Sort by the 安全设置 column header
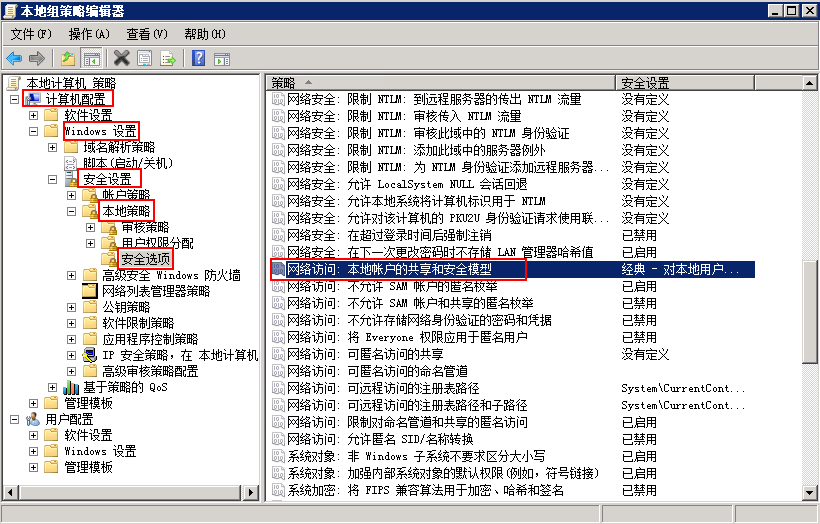The height and width of the screenshot is (524, 820). (685, 83)
